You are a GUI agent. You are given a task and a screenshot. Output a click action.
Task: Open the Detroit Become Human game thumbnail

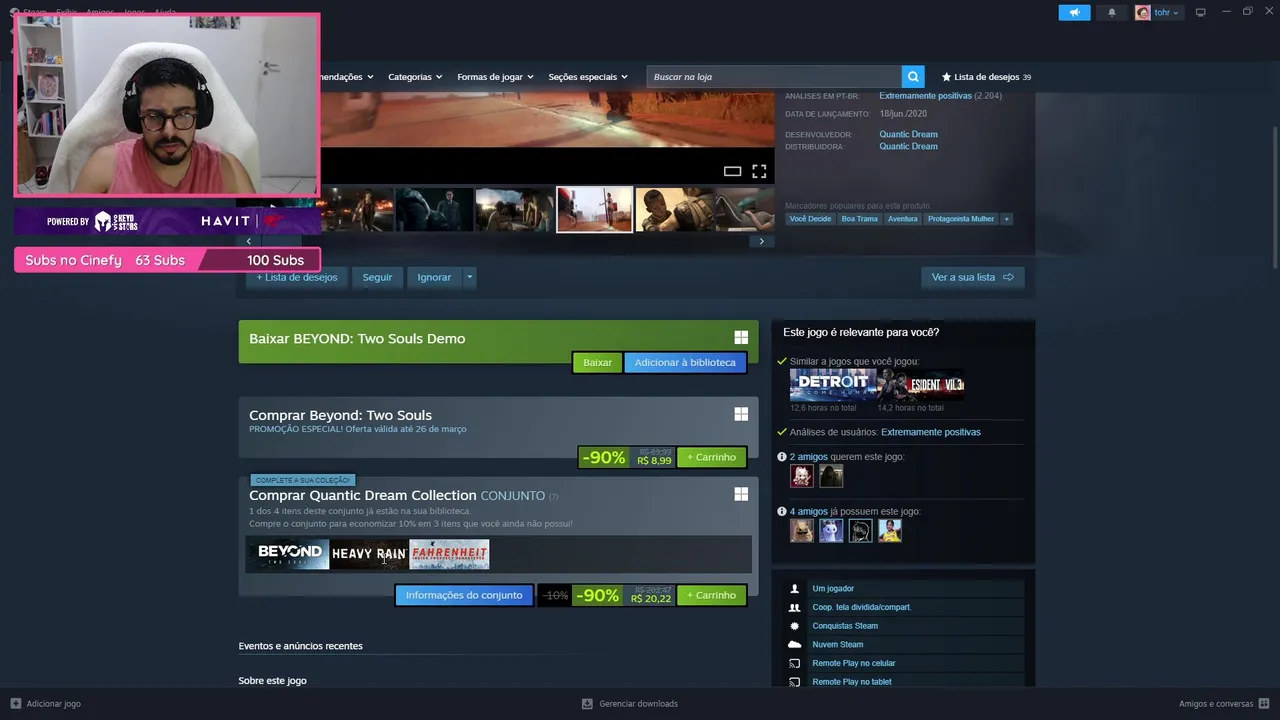click(833, 385)
